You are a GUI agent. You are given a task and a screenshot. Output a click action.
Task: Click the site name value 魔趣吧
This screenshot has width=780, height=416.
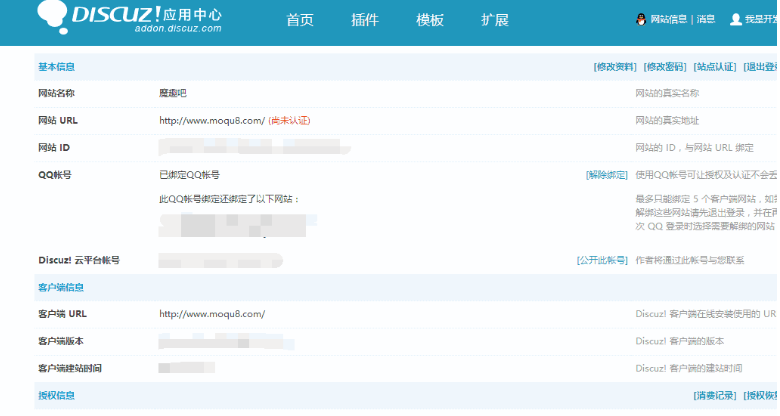(173, 93)
